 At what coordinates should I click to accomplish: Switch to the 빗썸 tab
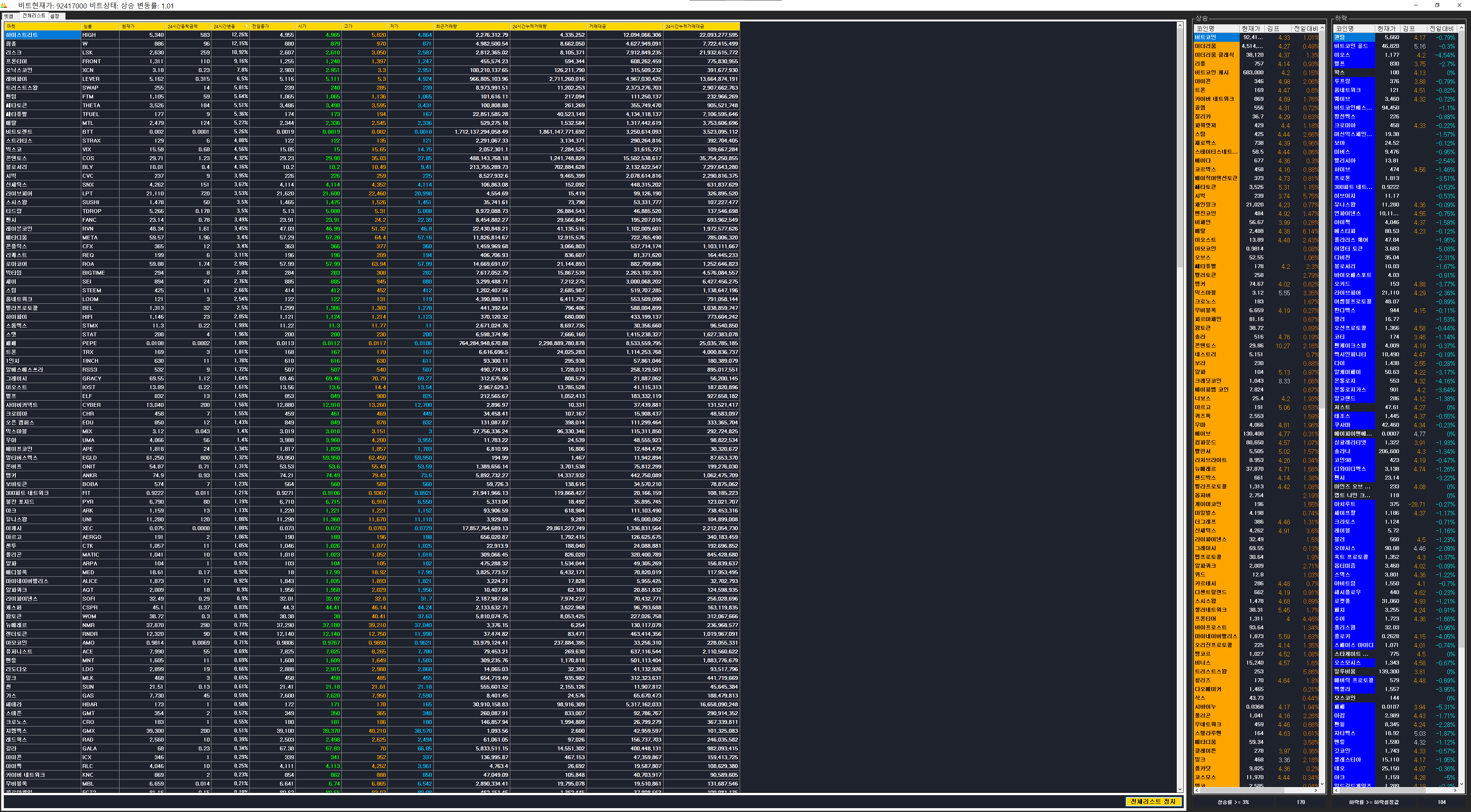(x=8, y=16)
